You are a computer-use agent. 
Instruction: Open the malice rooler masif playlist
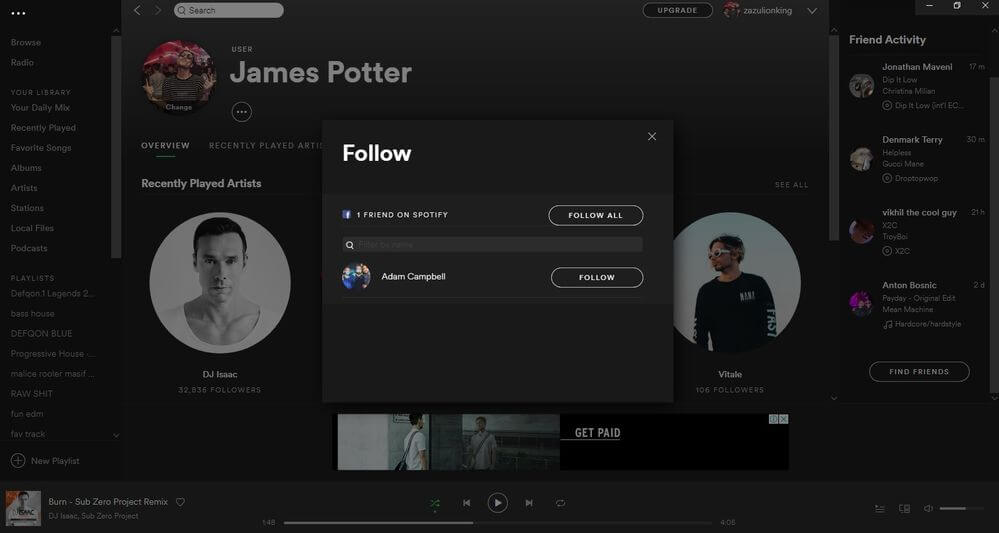[52, 374]
